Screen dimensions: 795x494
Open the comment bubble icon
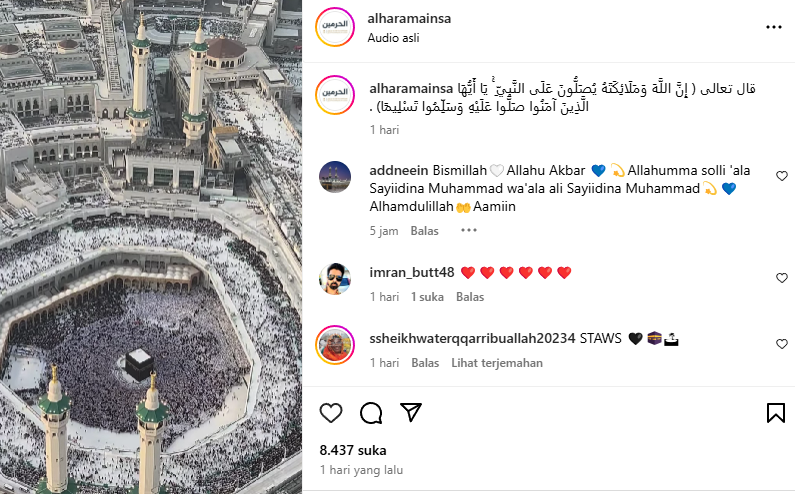coord(371,413)
